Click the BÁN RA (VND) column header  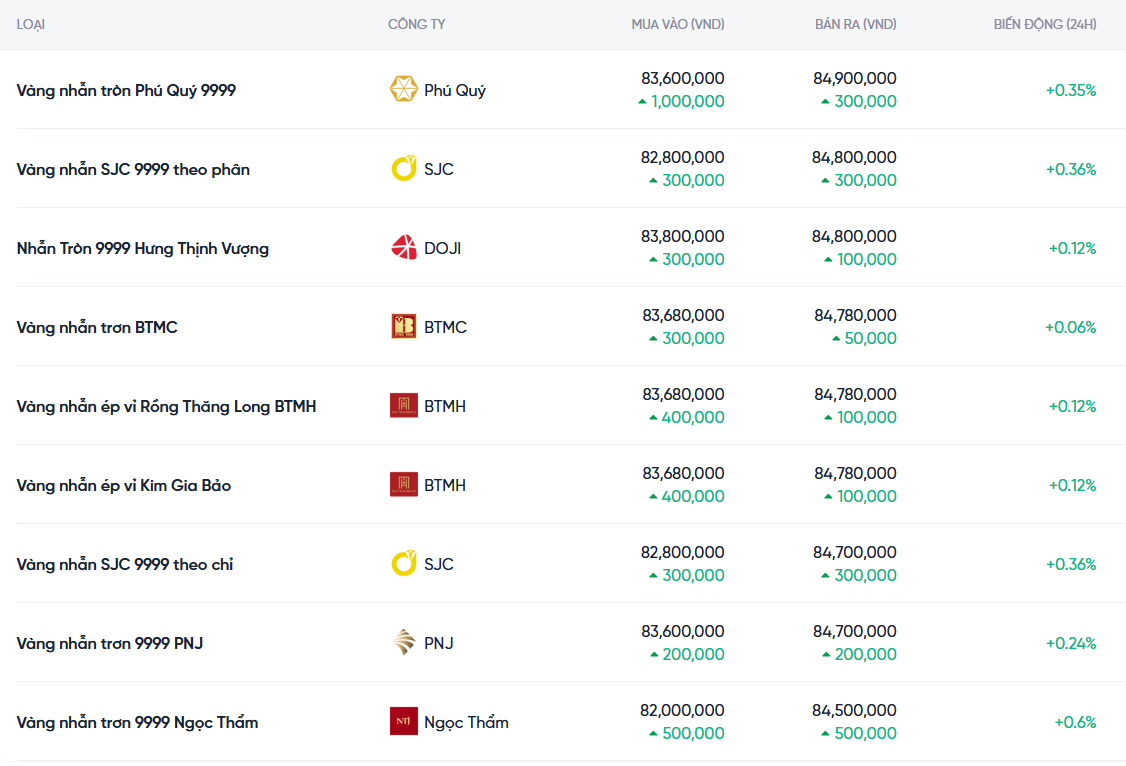(x=855, y=24)
